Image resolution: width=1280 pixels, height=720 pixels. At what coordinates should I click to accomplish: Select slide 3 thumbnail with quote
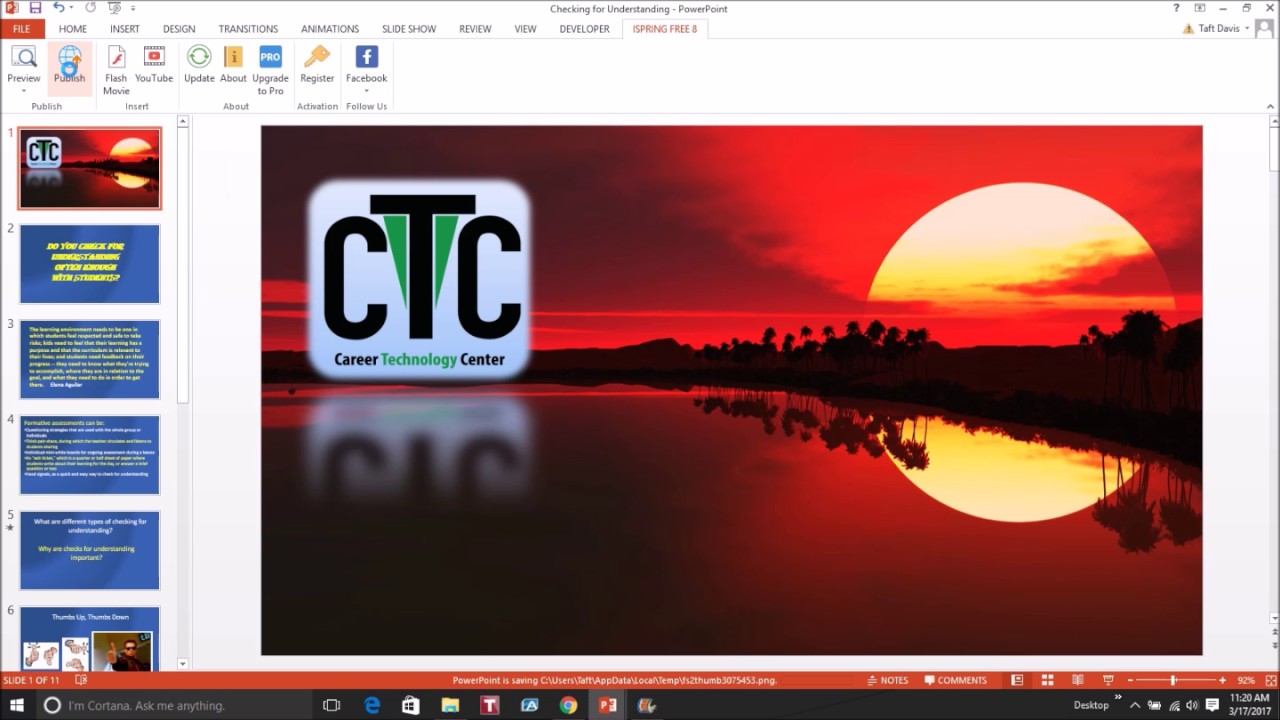pos(90,359)
